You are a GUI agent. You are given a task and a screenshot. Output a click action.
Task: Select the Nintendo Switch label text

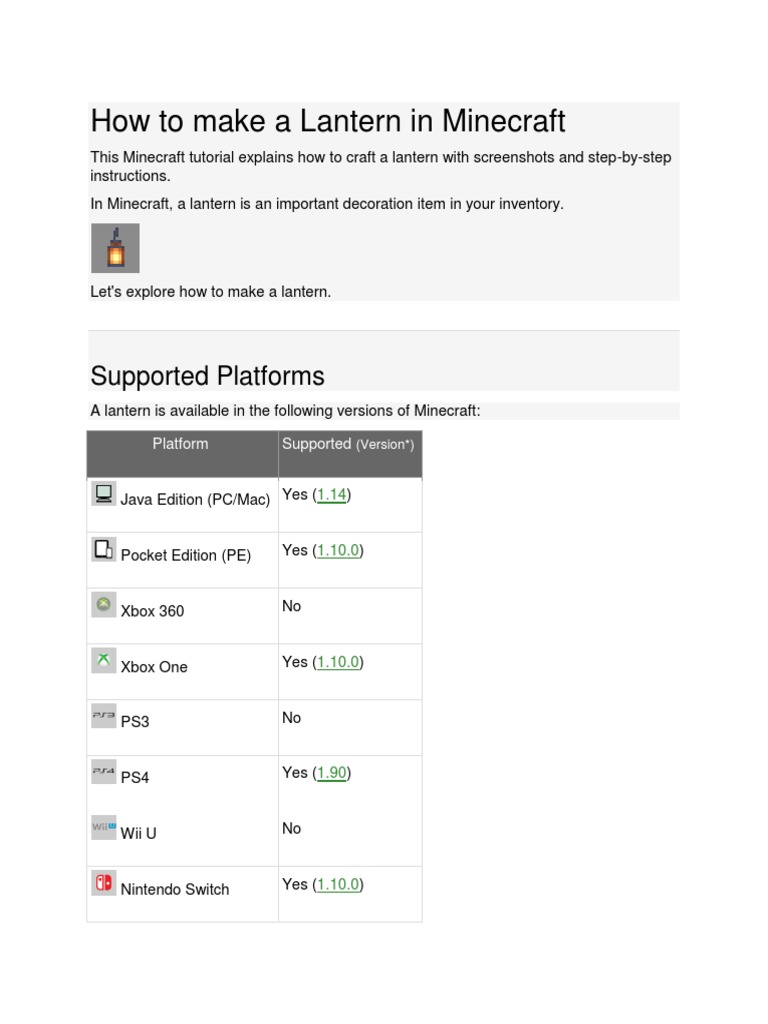(x=175, y=889)
